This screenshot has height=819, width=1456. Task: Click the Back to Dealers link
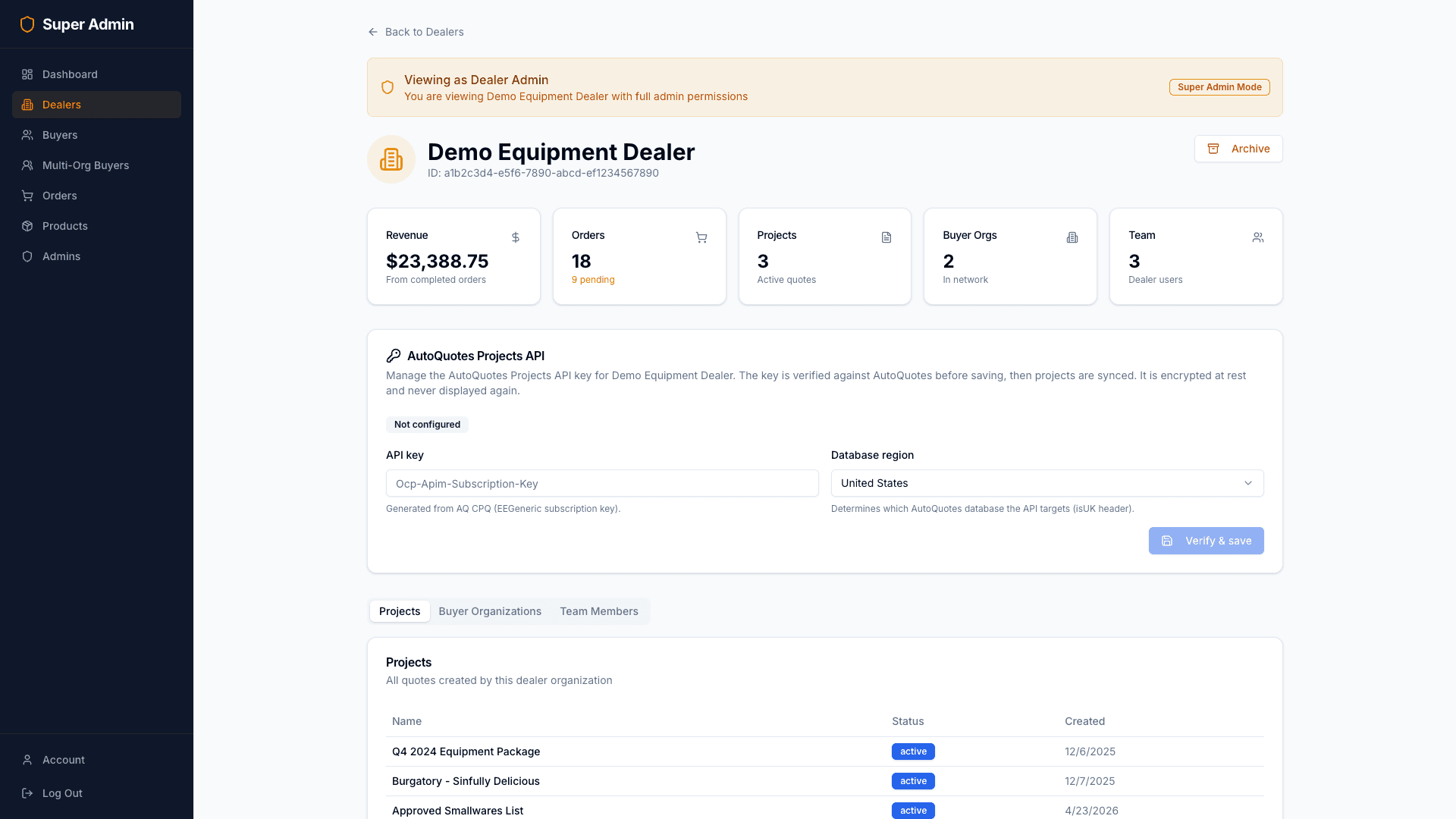(416, 32)
